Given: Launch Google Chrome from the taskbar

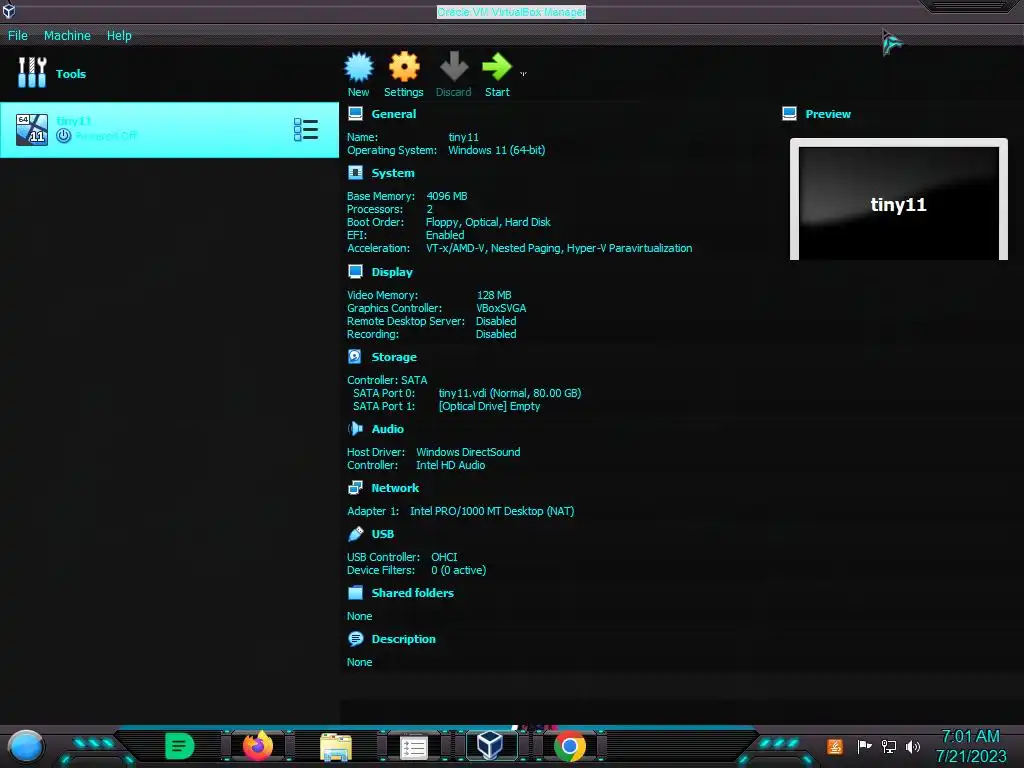Looking at the screenshot, I should click(569, 746).
